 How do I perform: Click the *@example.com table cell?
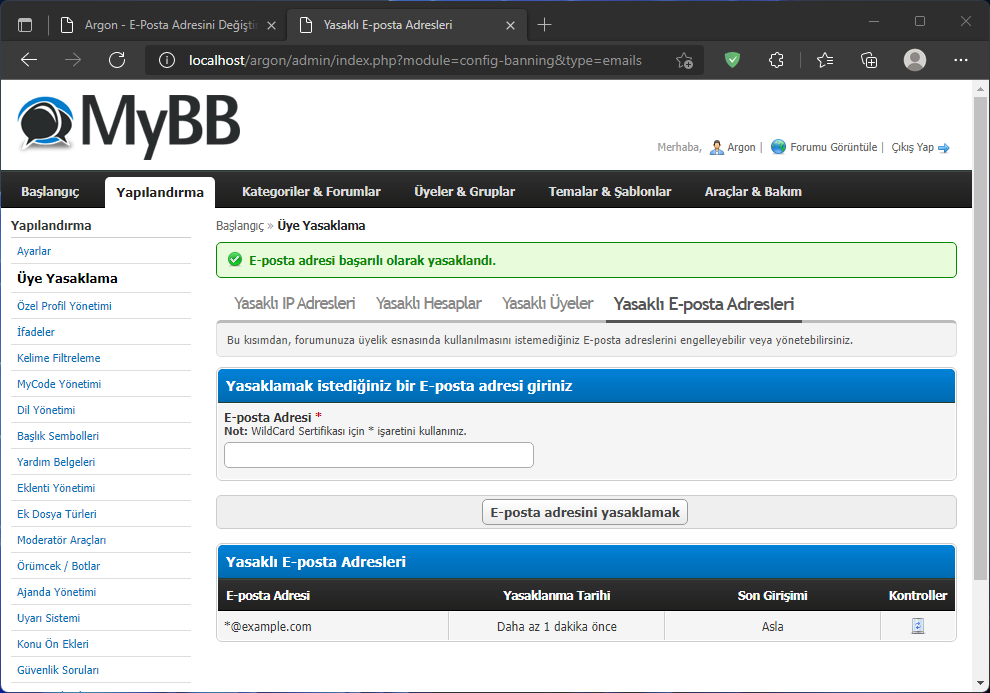[333, 627]
